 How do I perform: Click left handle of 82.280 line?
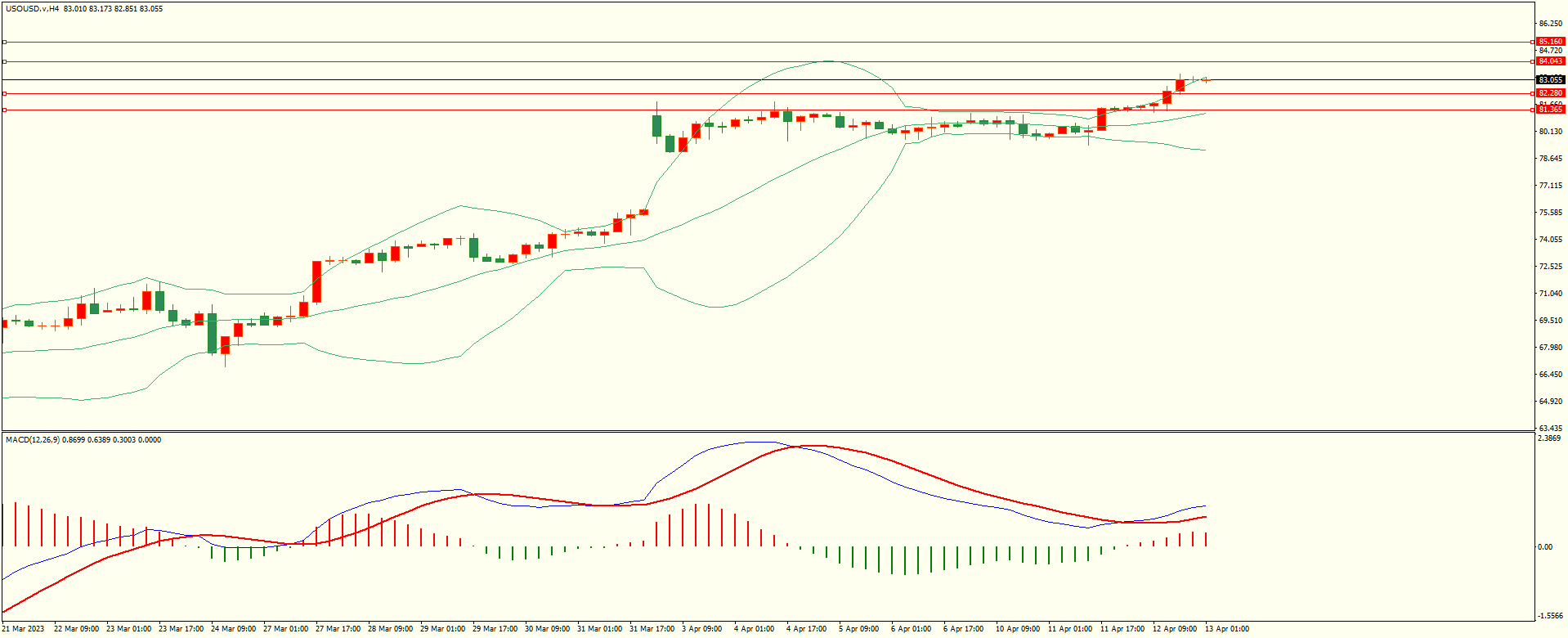click(x=4, y=93)
